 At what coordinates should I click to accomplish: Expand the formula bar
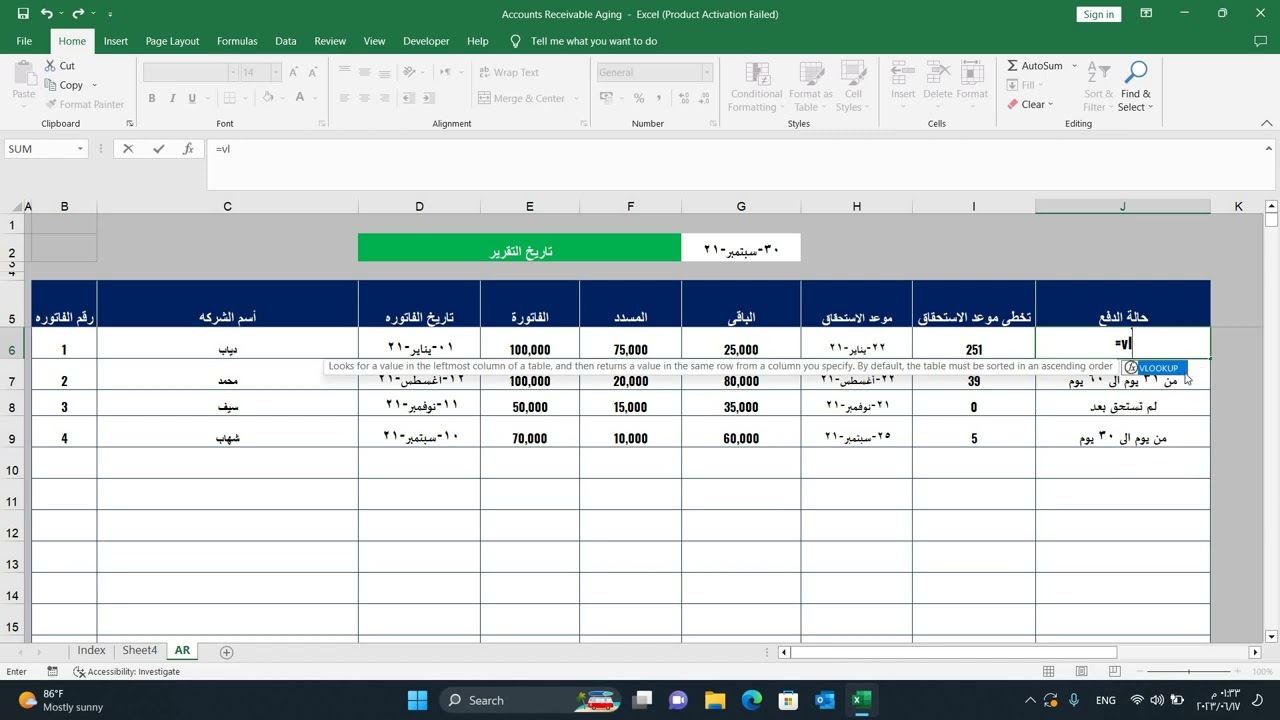tap(1269, 148)
